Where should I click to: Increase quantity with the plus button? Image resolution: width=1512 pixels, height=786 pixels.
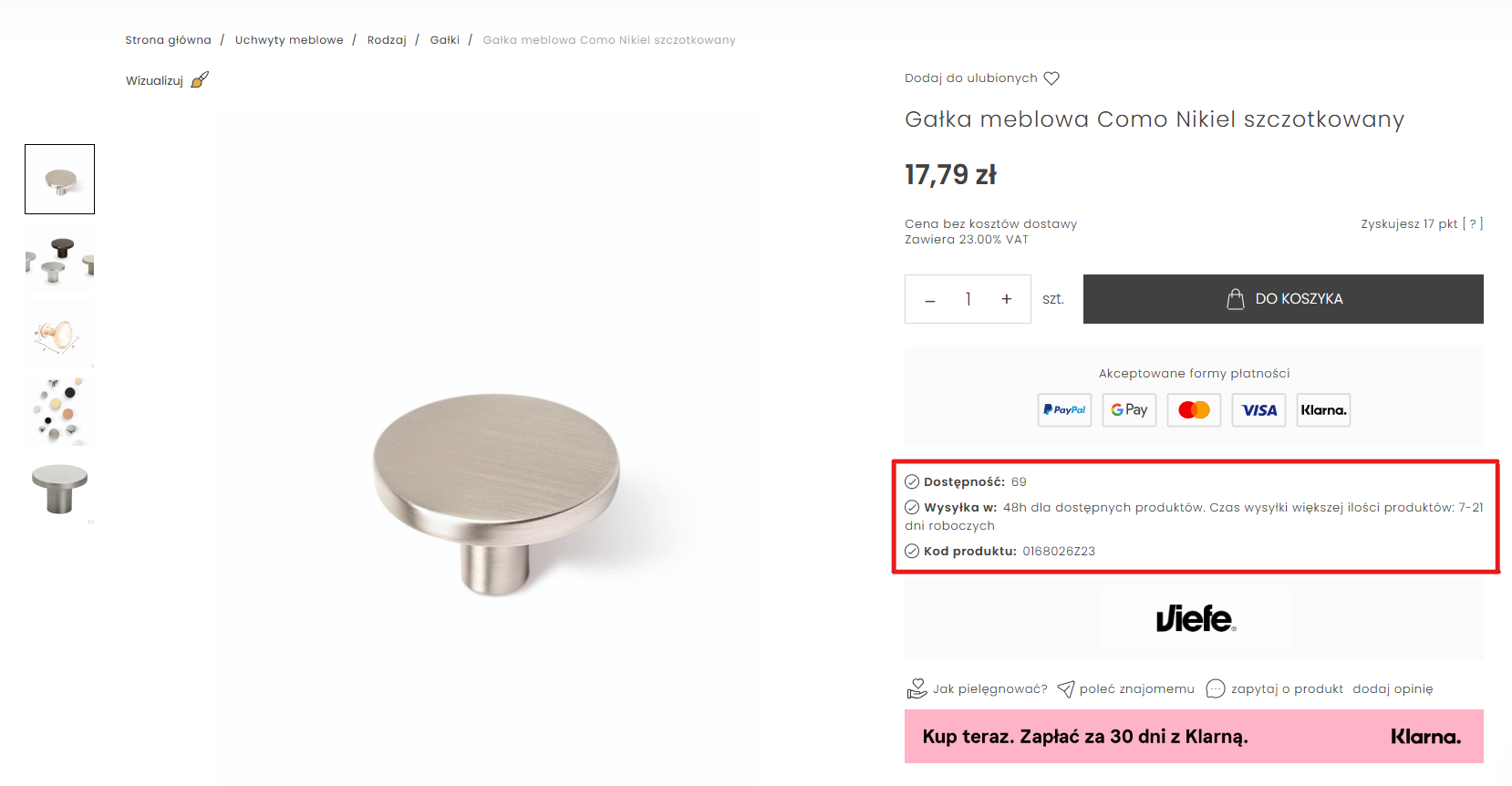pos(1006,299)
